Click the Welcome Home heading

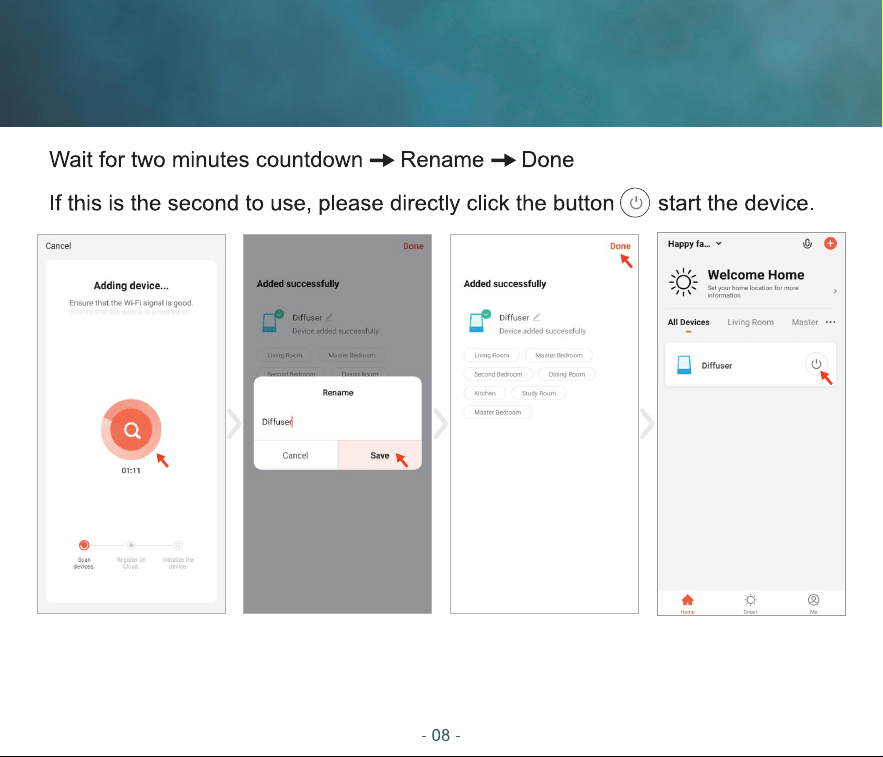pyautogui.click(x=756, y=275)
